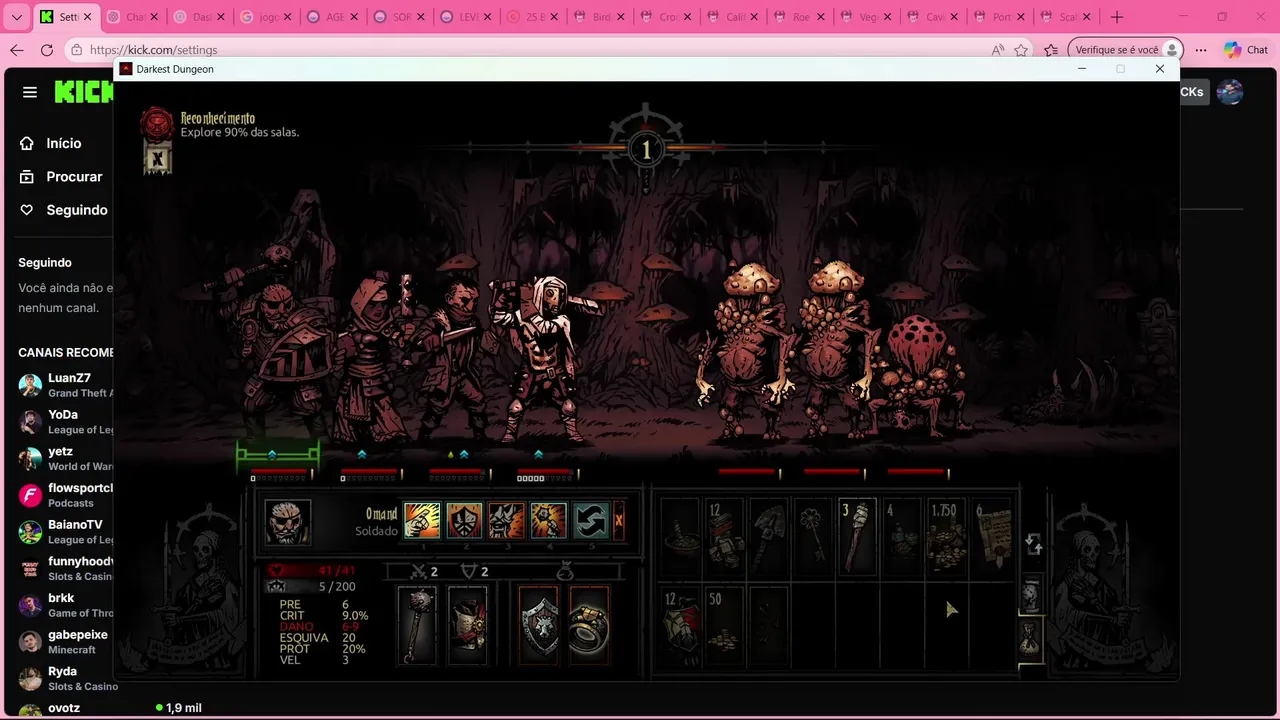
Task: Add page to favorites star icon
Action: (1021, 50)
